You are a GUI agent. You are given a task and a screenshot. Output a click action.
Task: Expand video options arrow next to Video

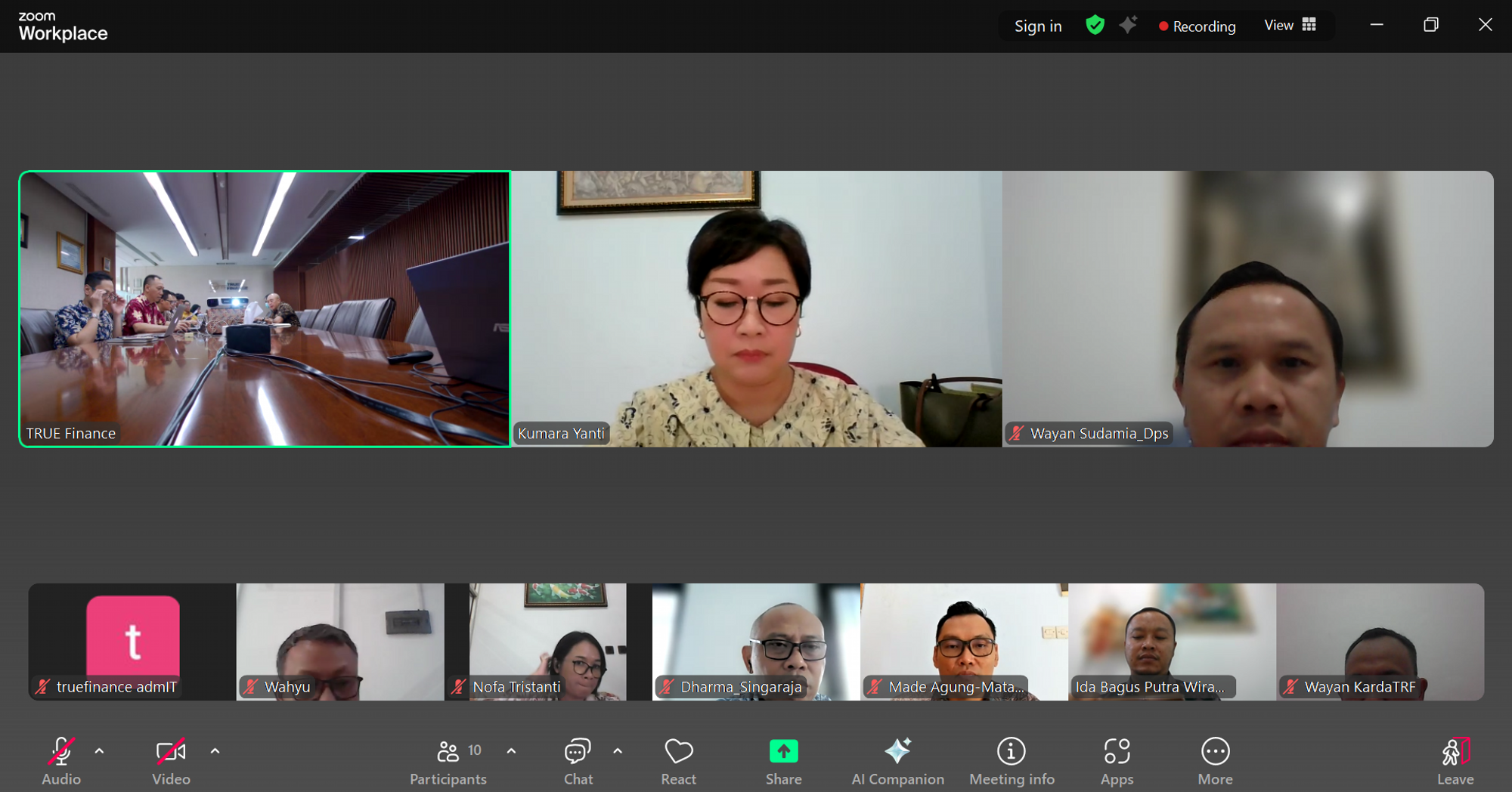click(x=215, y=751)
